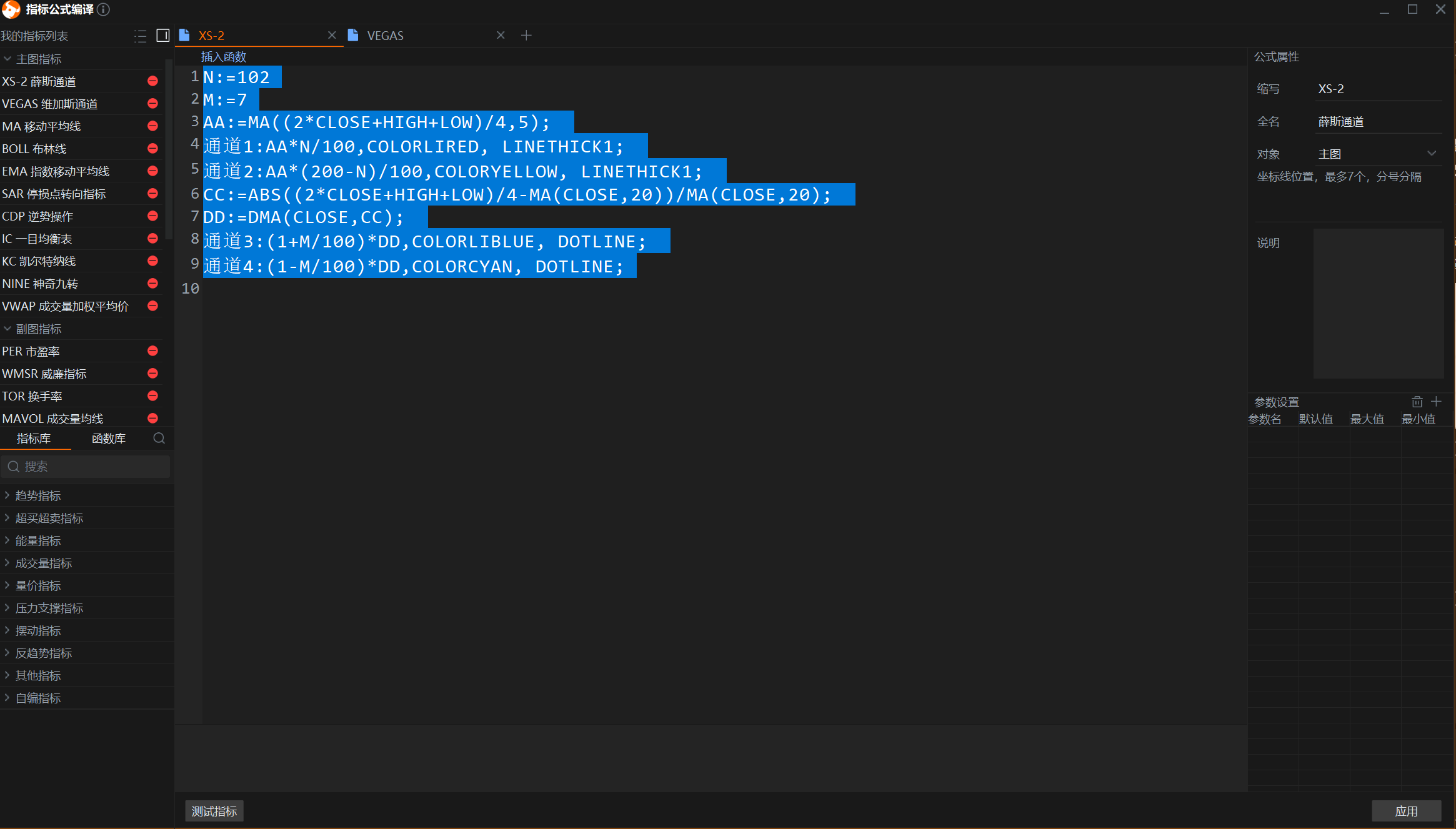Select the 指标库 tab
This screenshot has height=829, width=1456.
pyautogui.click(x=34, y=439)
